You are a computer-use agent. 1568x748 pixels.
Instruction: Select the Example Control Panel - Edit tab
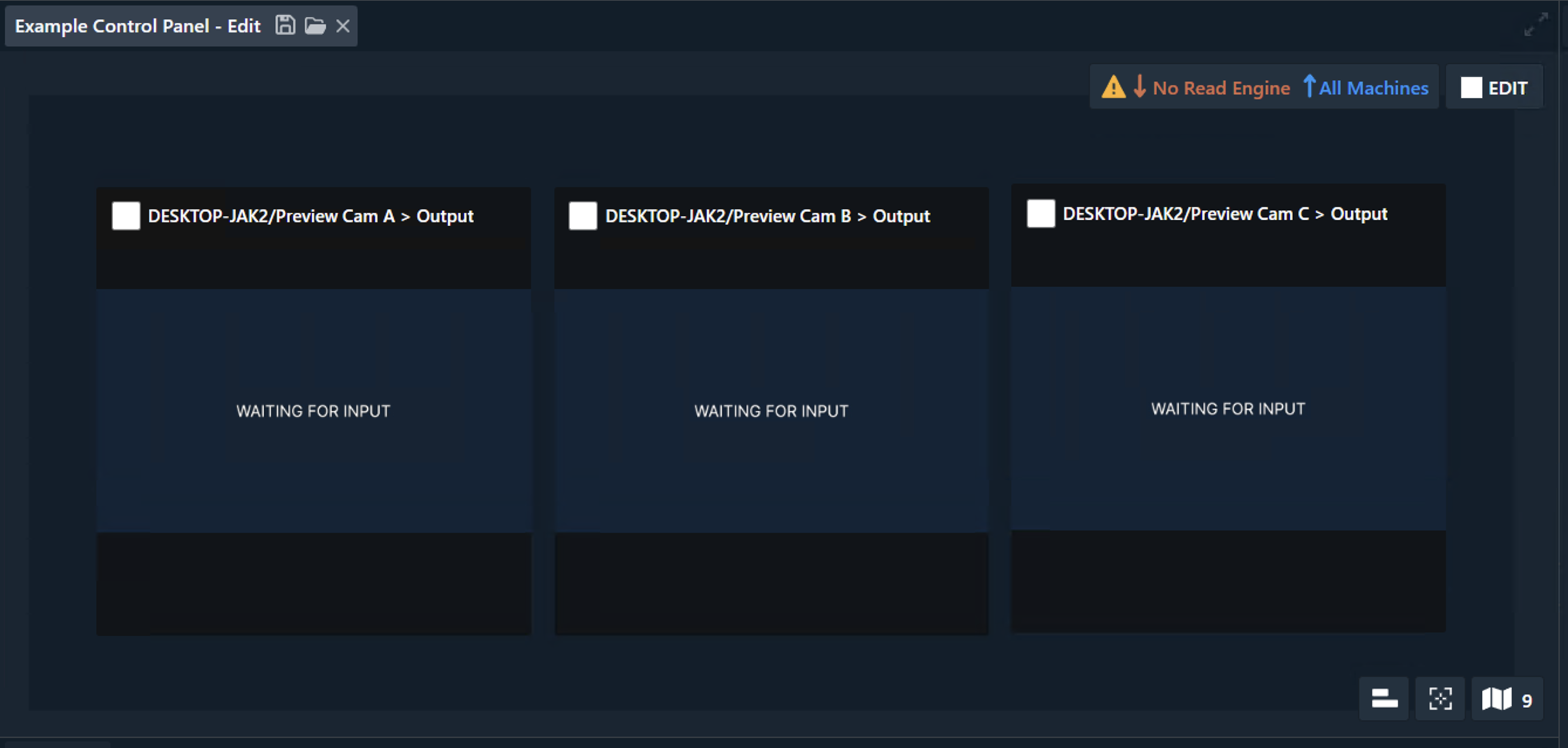(138, 25)
